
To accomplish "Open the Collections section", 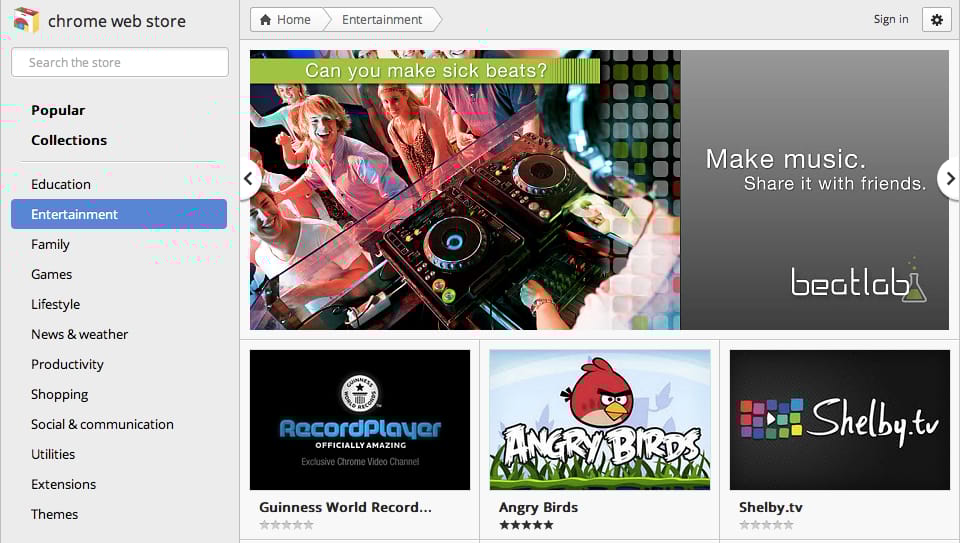I will point(69,141).
